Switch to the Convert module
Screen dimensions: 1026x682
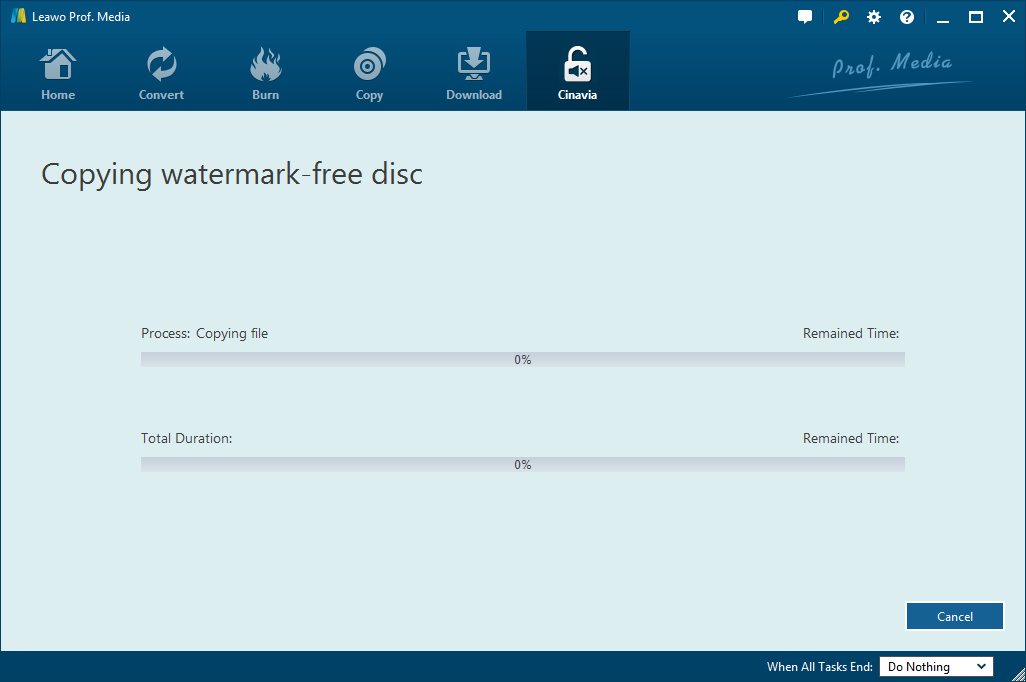161,73
